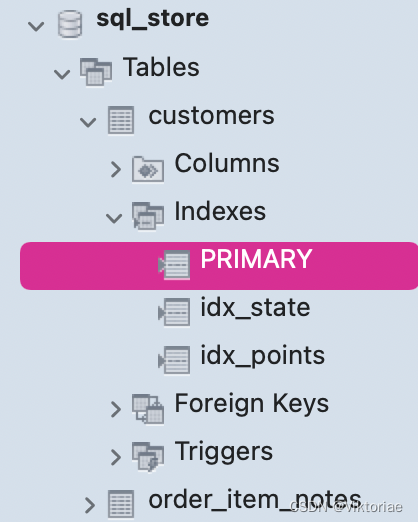
Task: Click the order_item_notes table icon
Action: click(121, 504)
